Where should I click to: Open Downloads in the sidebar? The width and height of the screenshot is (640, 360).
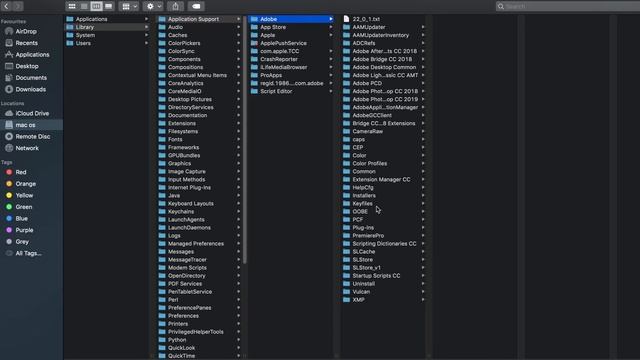(31, 89)
